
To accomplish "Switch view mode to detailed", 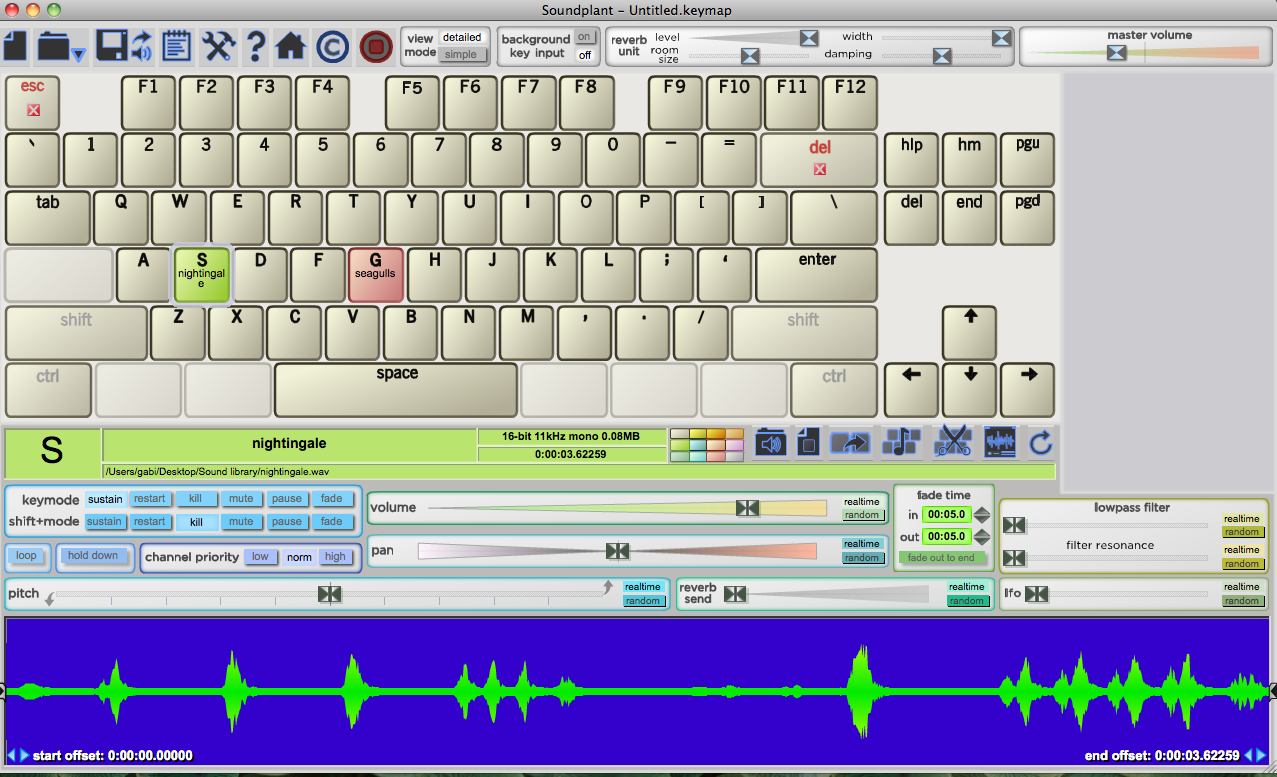I will (x=462, y=38).
